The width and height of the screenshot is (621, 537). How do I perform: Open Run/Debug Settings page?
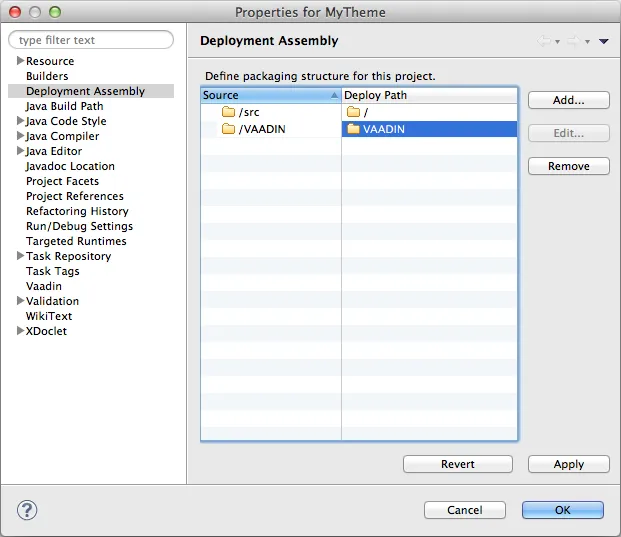pyautogui.click(x=79, y=226)
